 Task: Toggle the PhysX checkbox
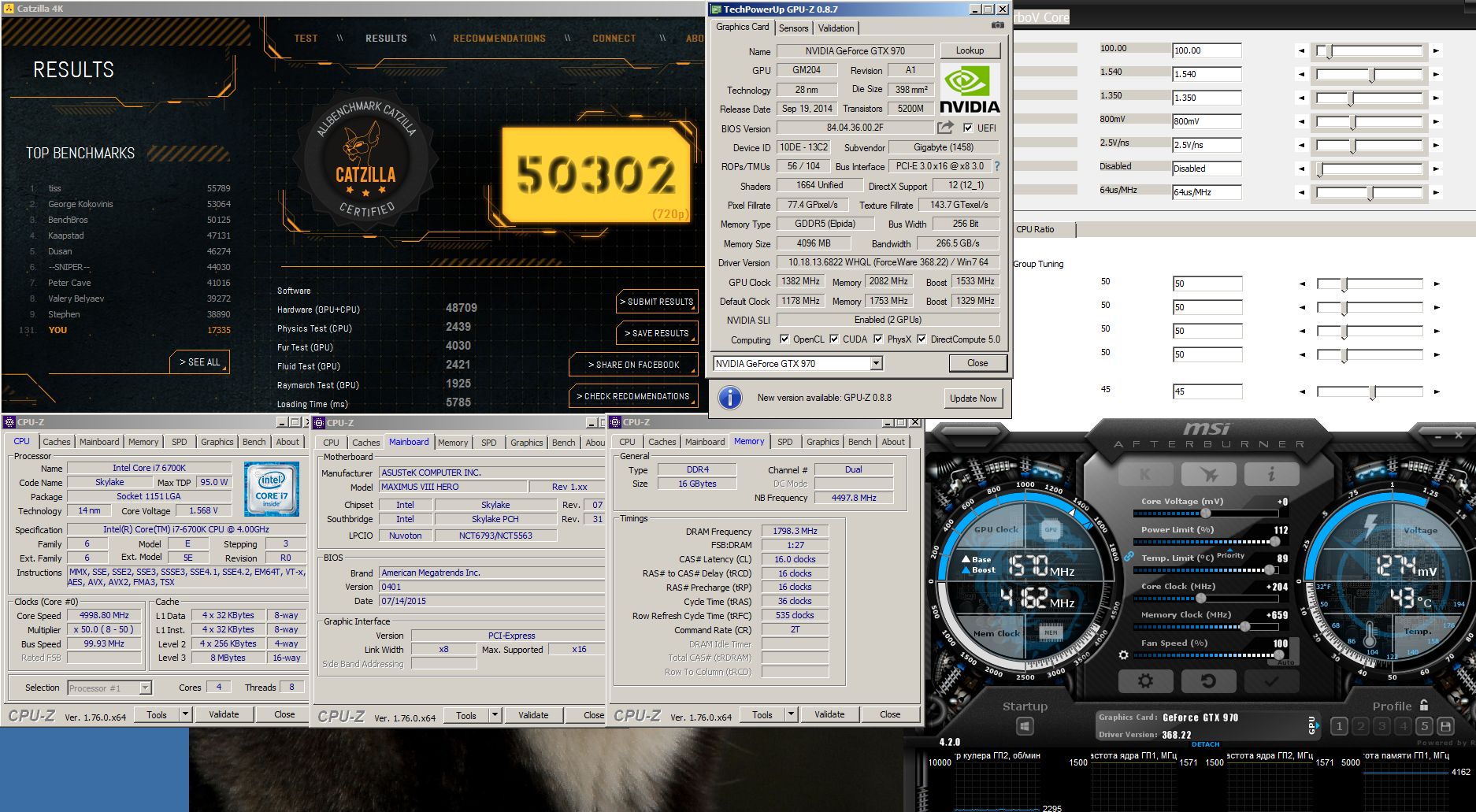(878, 339)
